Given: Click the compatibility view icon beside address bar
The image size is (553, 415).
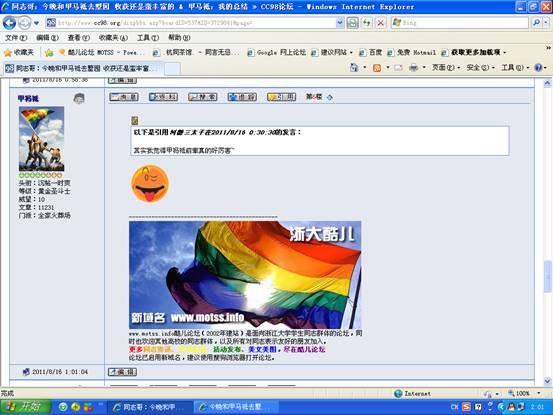Looking at the screenshot, I should [353, 23].
